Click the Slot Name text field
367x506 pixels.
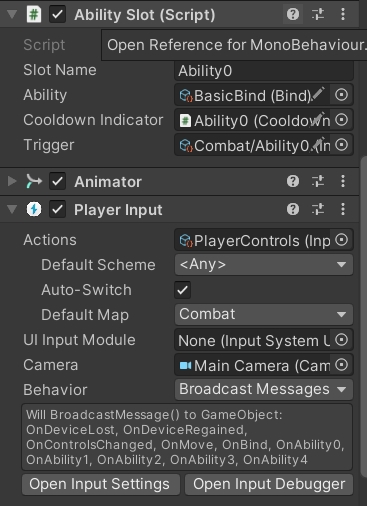(264, 71)
